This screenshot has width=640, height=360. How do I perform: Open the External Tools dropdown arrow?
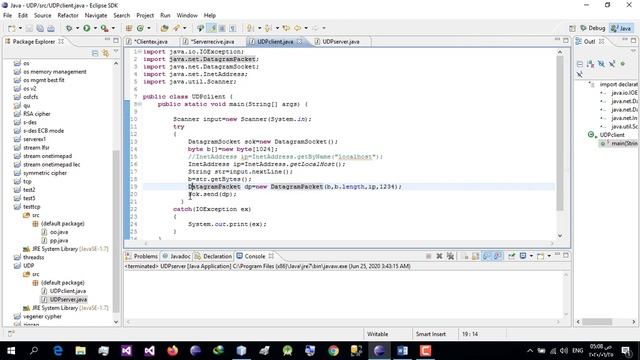pyautogui.click(x=113, y=28)
